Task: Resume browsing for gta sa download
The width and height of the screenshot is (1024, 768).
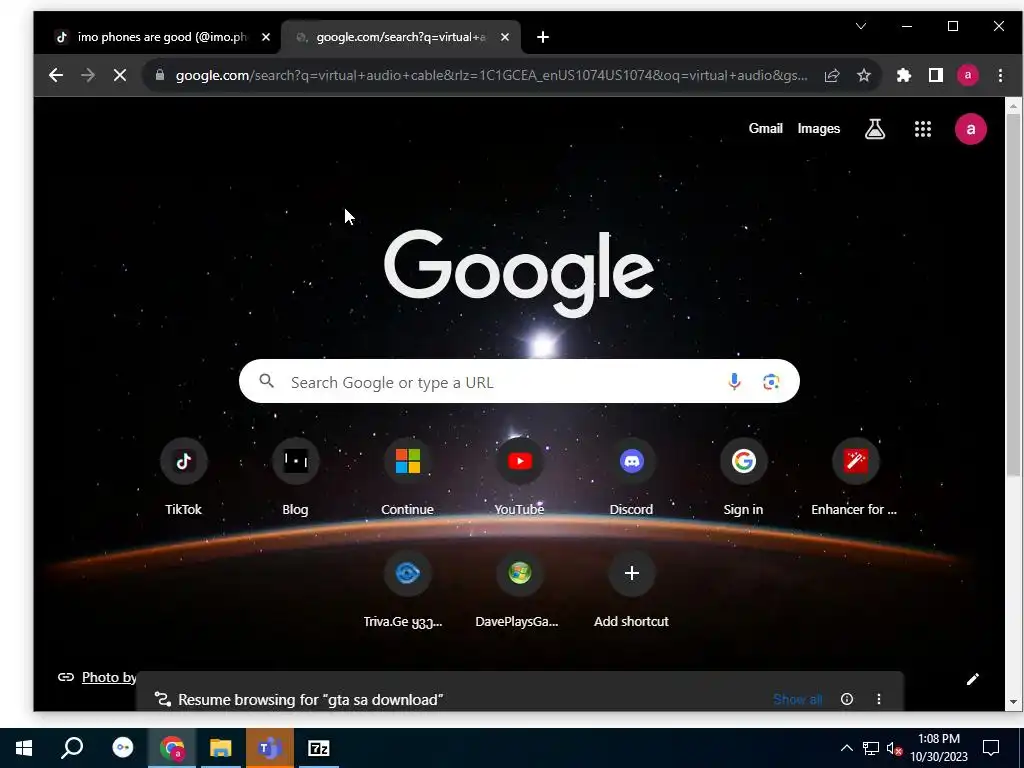Action: click(310, 699)
